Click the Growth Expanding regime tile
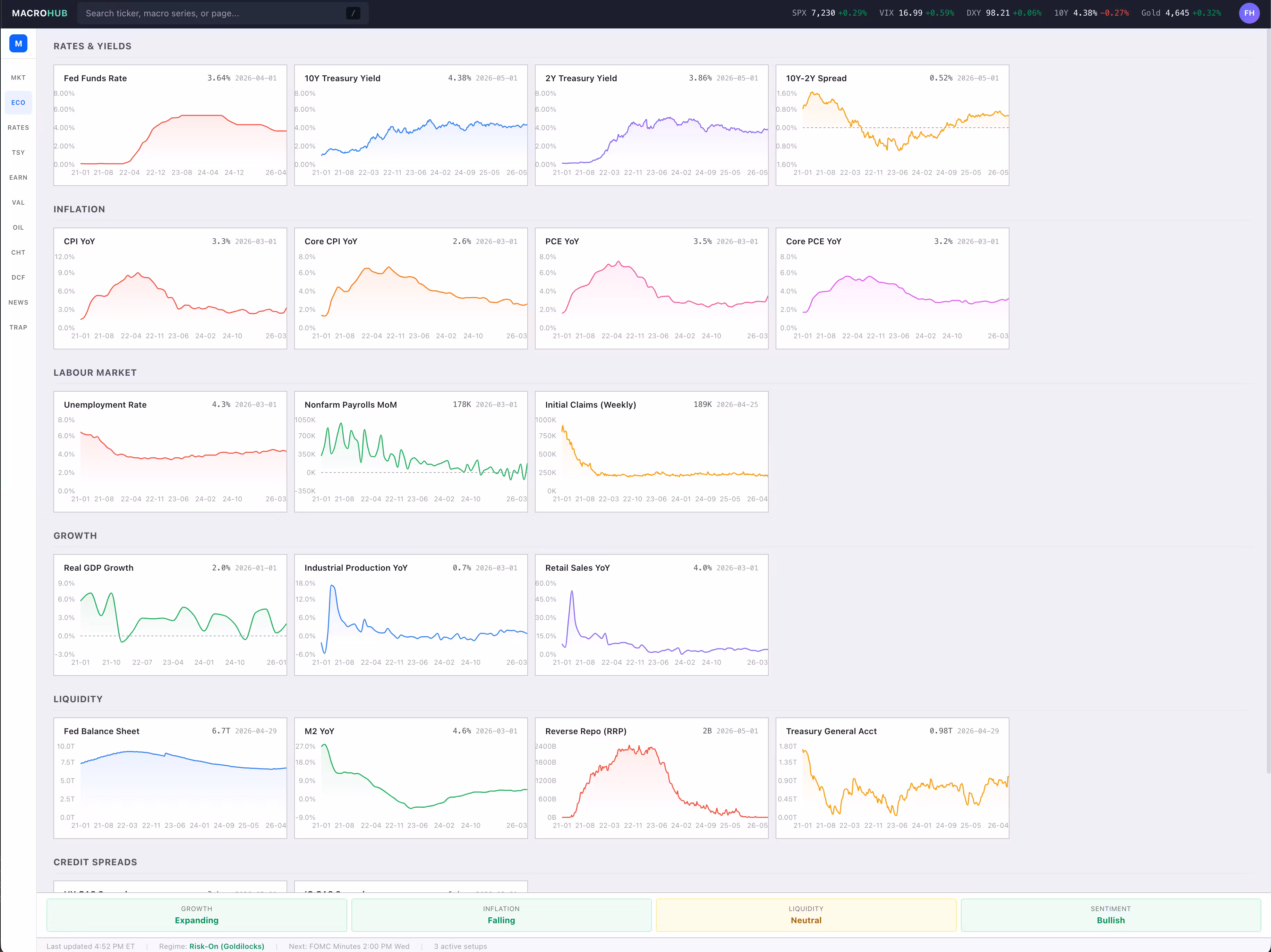This screenshot has width=1271, height=952. (196, 915)
